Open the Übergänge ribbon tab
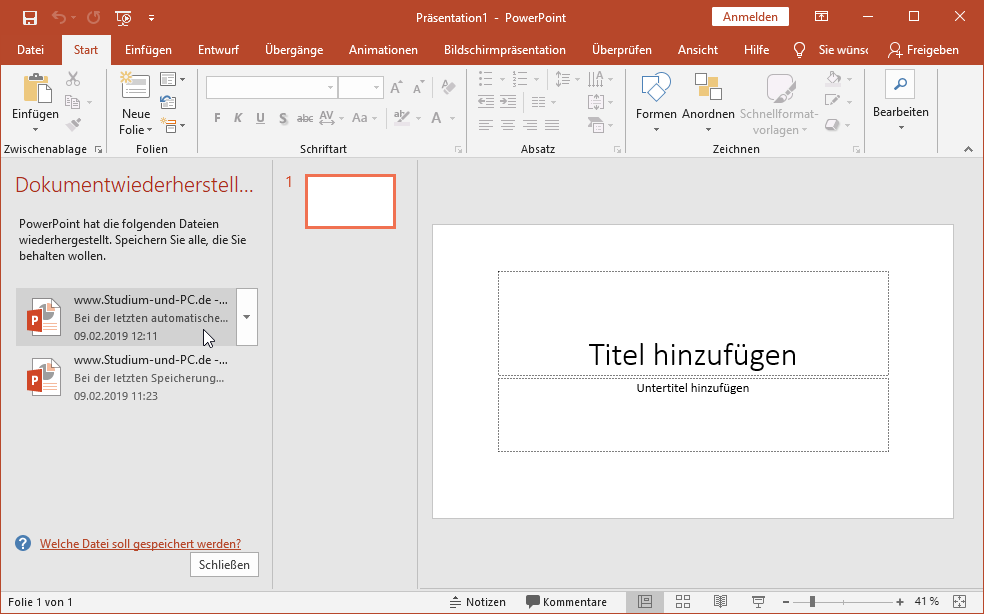This screenshot has width=984, height=614. [x=294, y=50]
